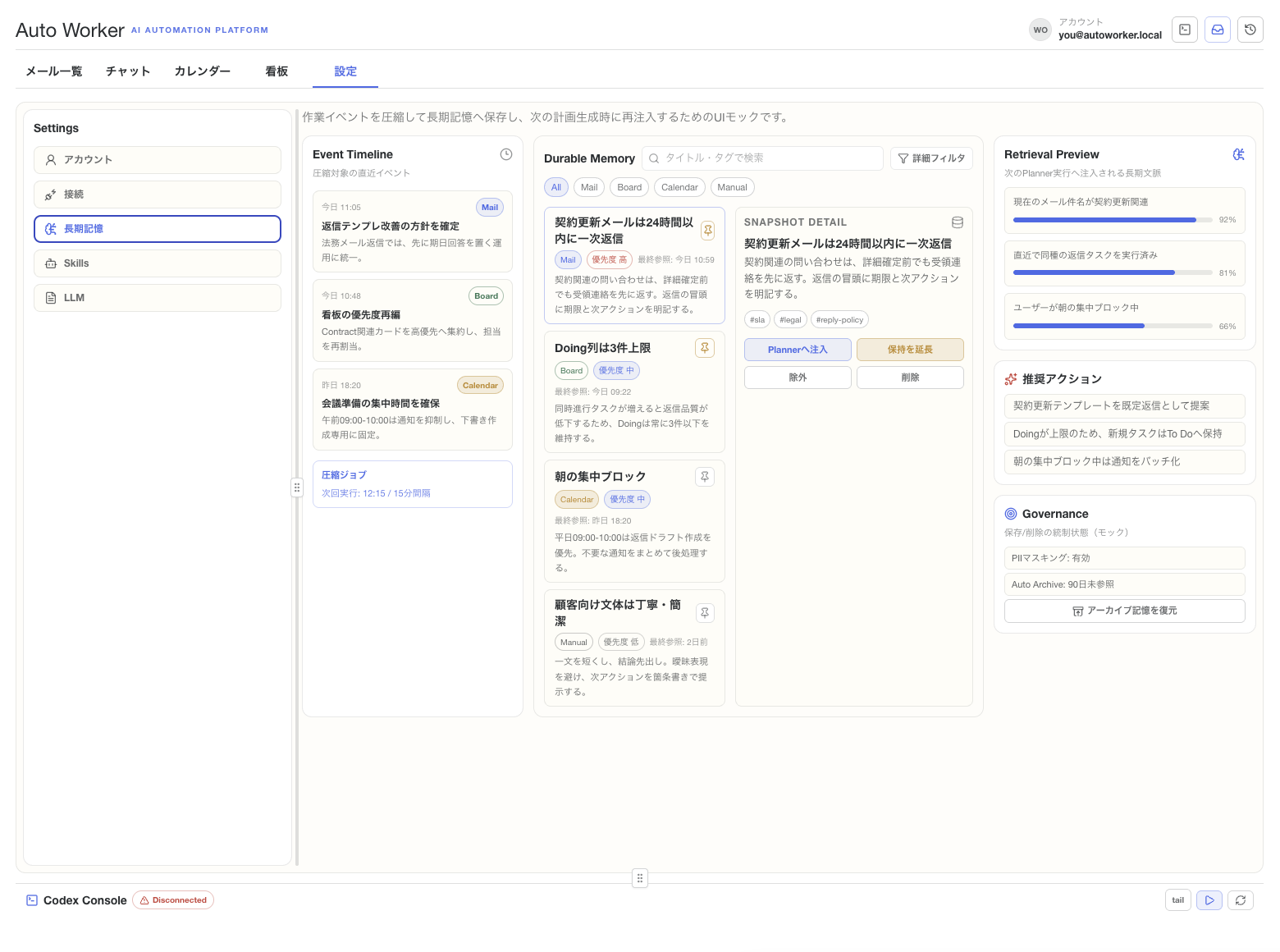
Task: Open 返信テンプレ改善の方針を確定 event
Action: (x=413, y=231)
